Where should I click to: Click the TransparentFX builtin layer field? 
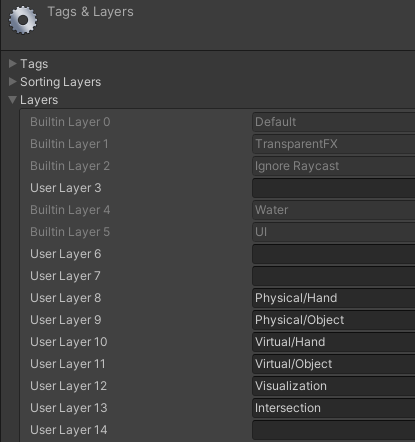pos(333,144)
